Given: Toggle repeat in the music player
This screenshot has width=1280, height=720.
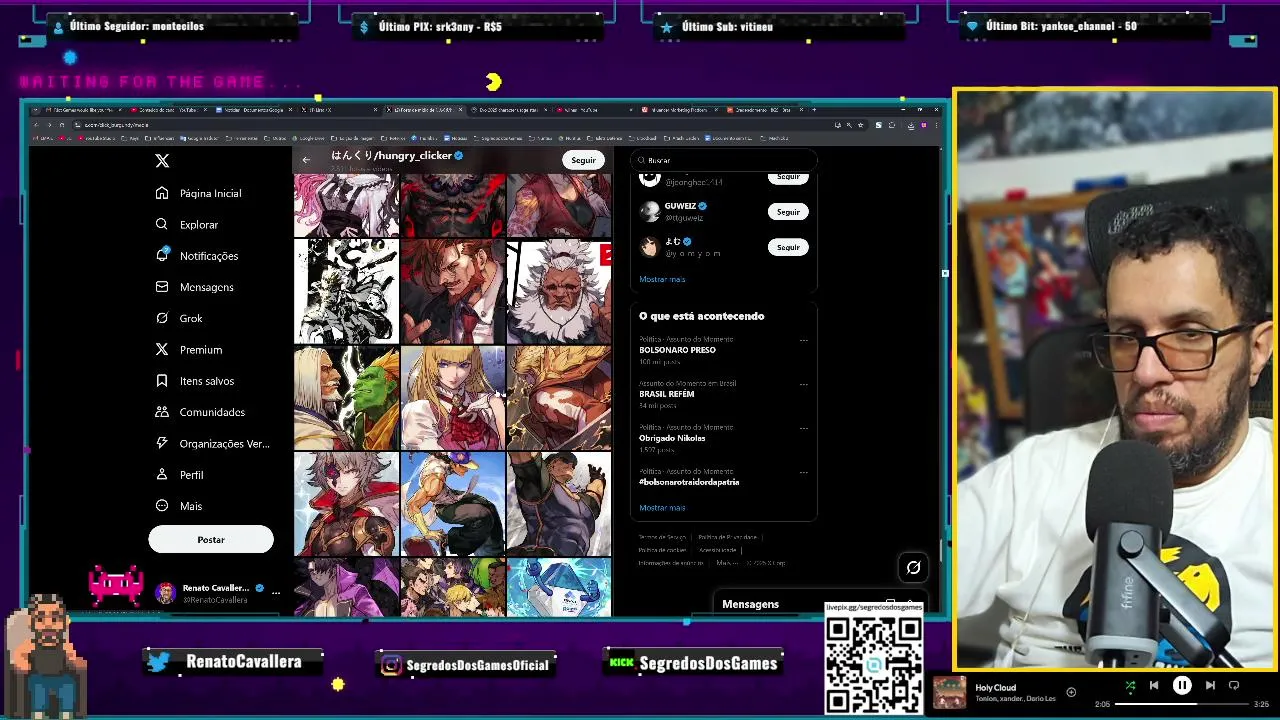Looking at the screenshot, I should pos(1234,686).
